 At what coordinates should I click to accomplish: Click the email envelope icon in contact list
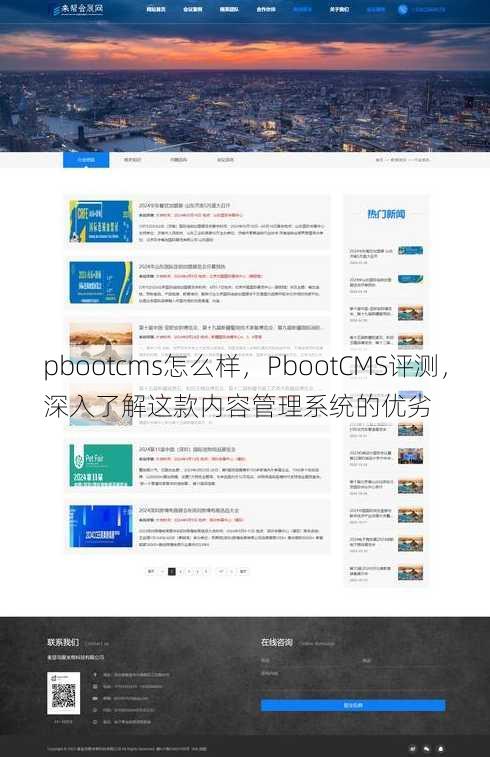[95, 698]
